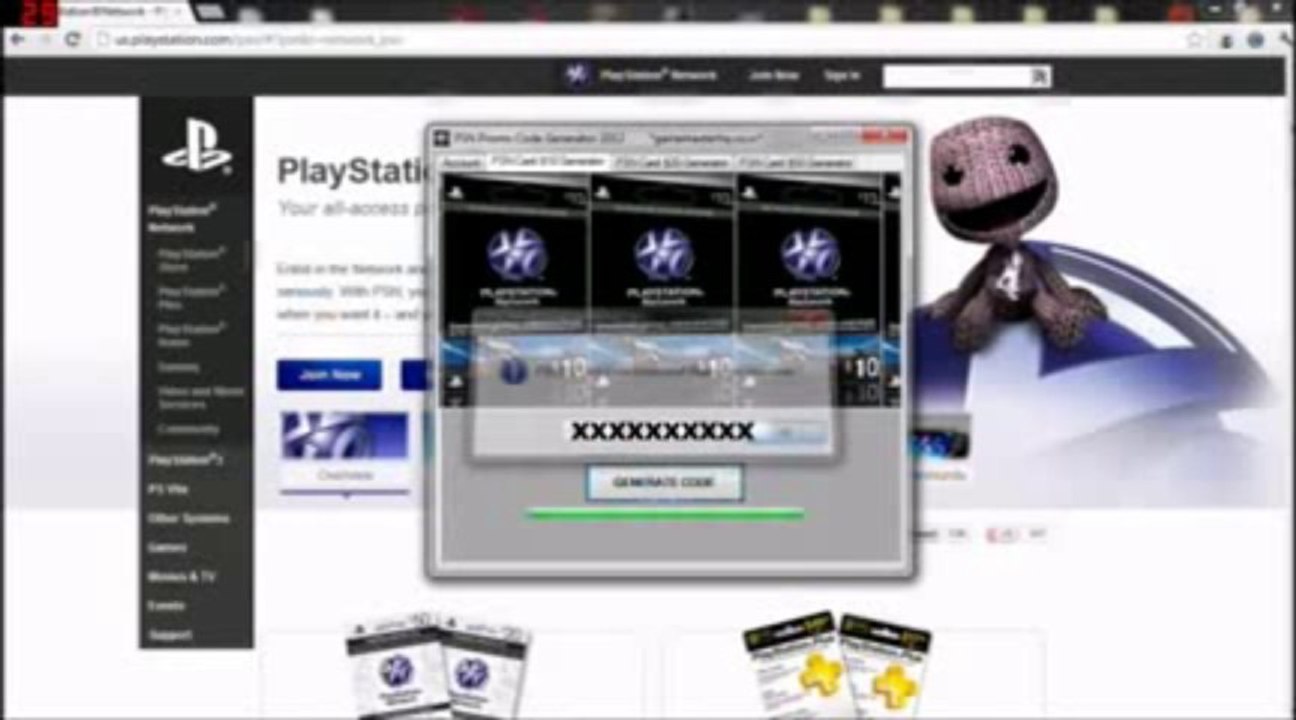Open PlayStation Home in the sidebar

191,335
